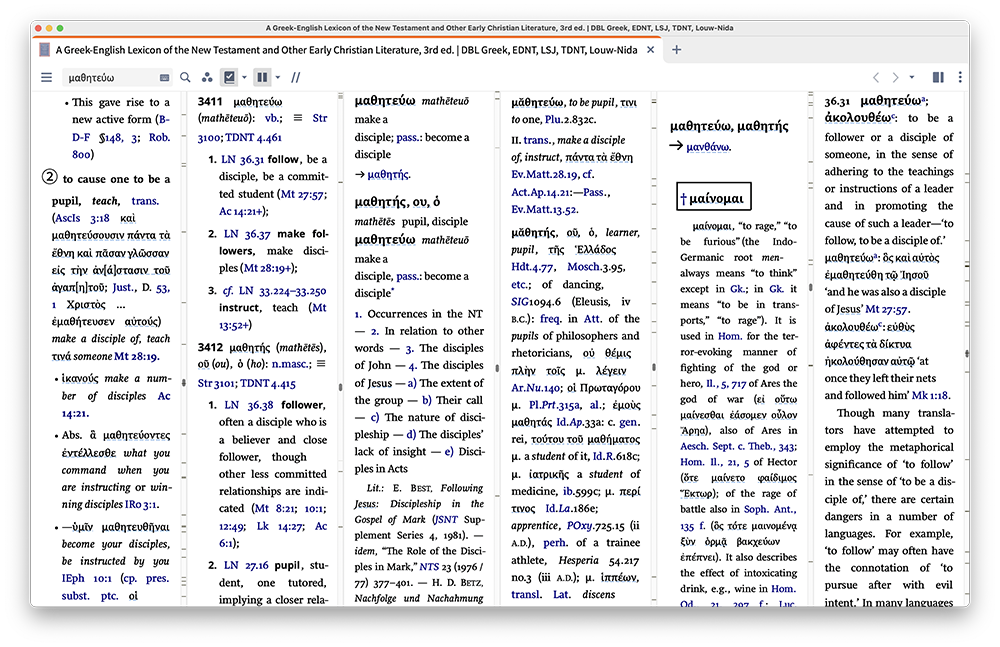Go forward with the right arrow
The image size is (1000, 647).
pyautogui.click(x=896, y=77)
